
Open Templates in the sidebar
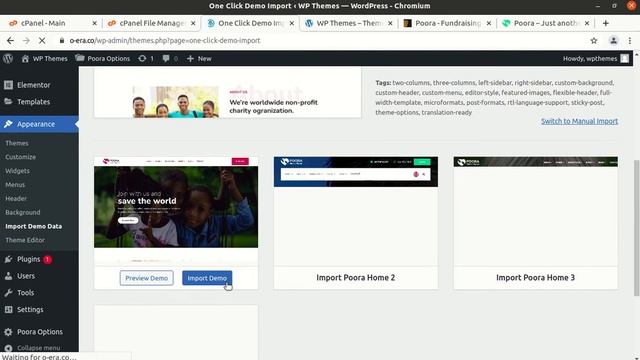[x=33, y=102]
